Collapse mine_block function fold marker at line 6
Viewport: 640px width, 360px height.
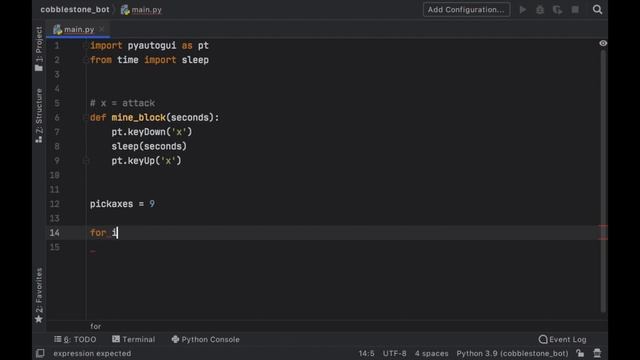tap(86, 118)
